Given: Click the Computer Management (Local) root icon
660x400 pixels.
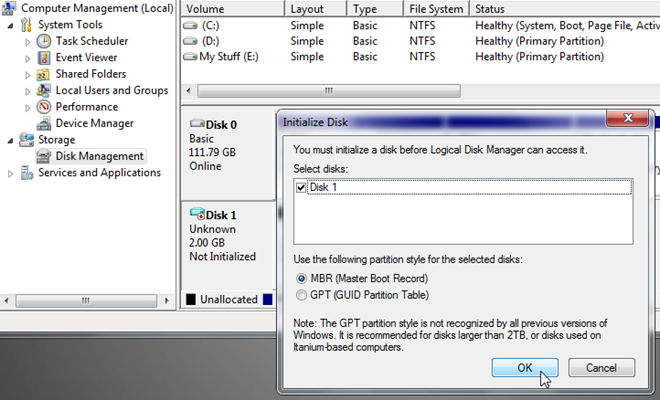Looking at the screenshot, I should 9,8.
